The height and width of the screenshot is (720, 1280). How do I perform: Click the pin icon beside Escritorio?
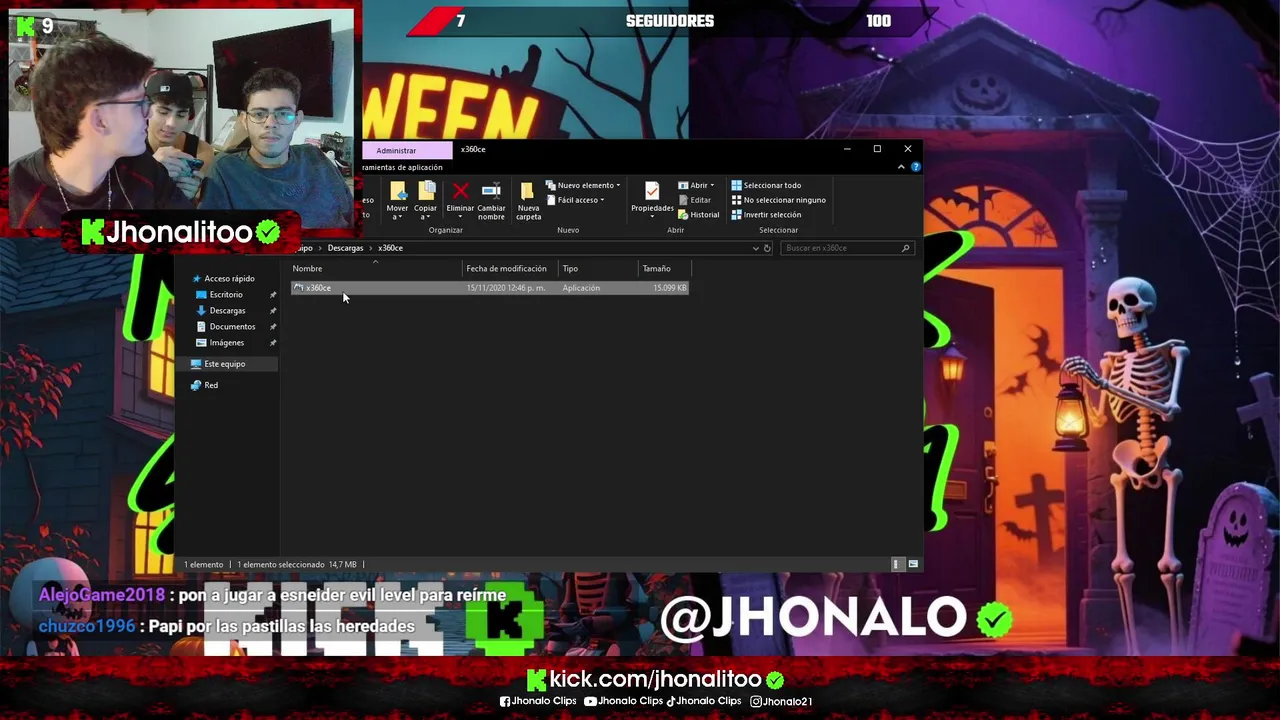coord(272,295)
